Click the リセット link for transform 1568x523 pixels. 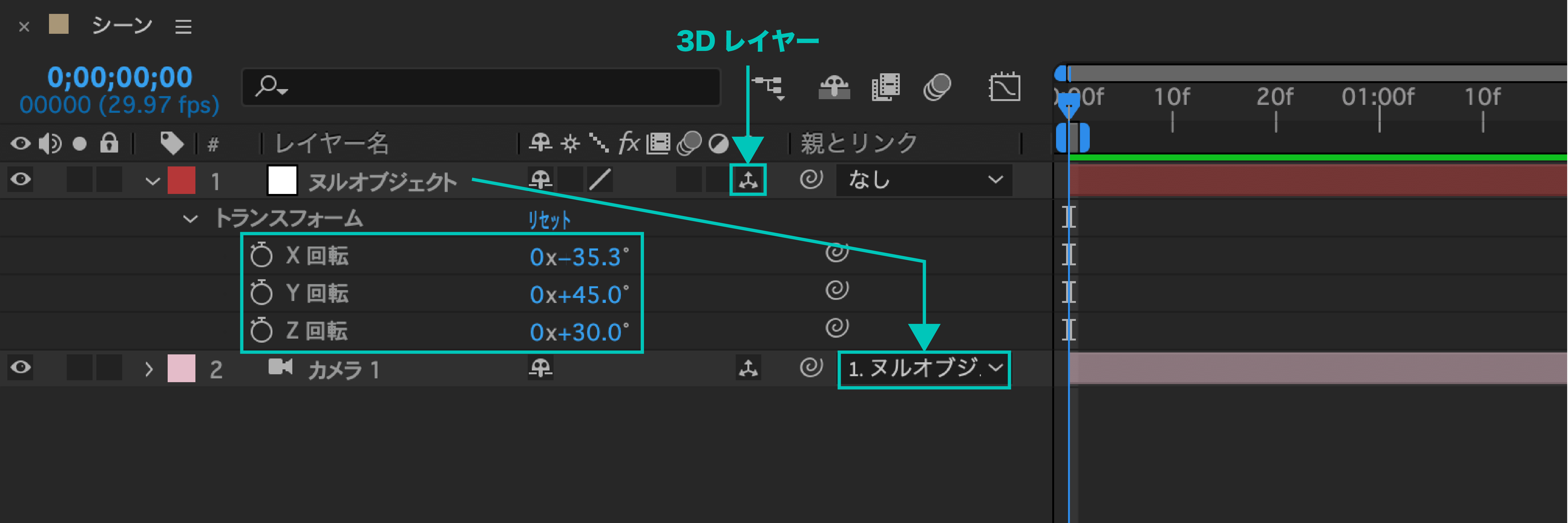point(549,220)
